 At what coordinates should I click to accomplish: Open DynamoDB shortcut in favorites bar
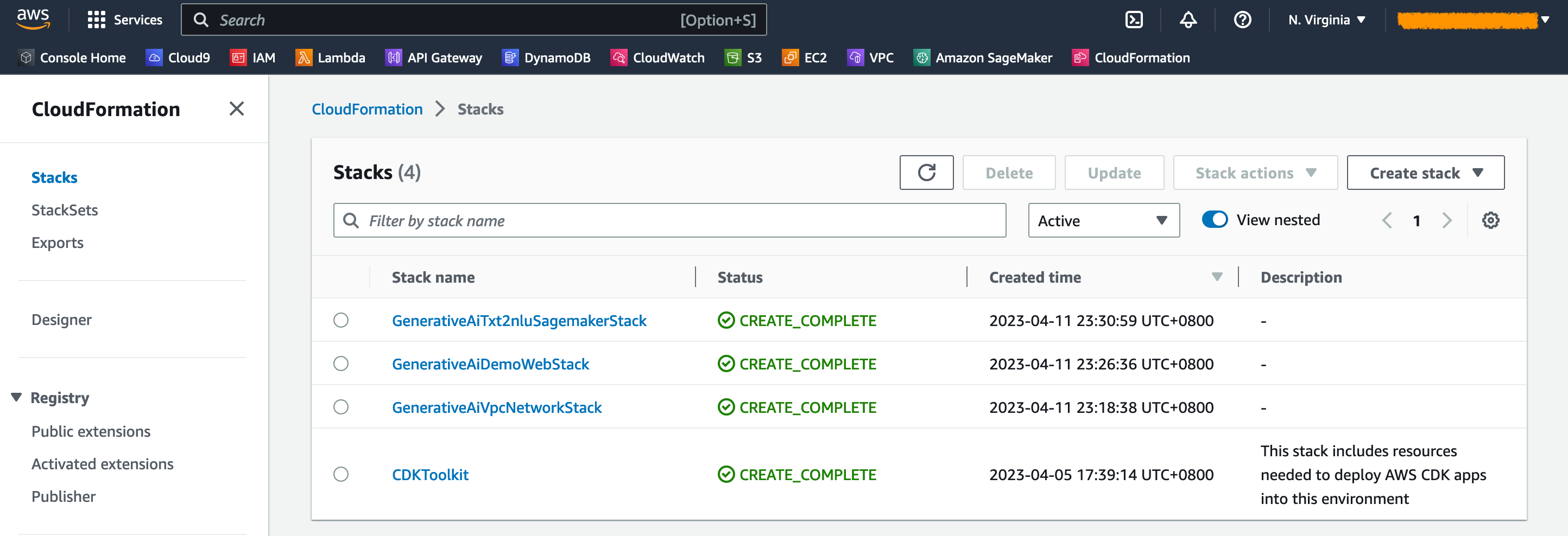[x=546, y=58]
